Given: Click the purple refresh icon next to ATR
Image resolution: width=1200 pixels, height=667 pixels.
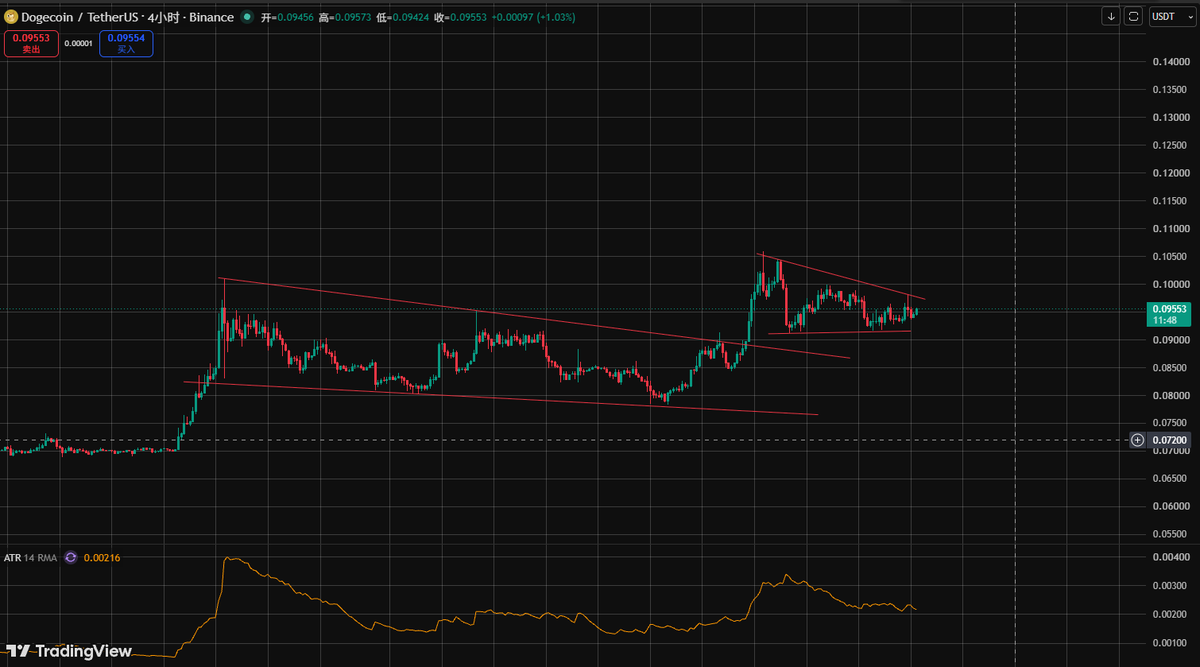Looking at the screenshot, I should (x=70, y=557).
